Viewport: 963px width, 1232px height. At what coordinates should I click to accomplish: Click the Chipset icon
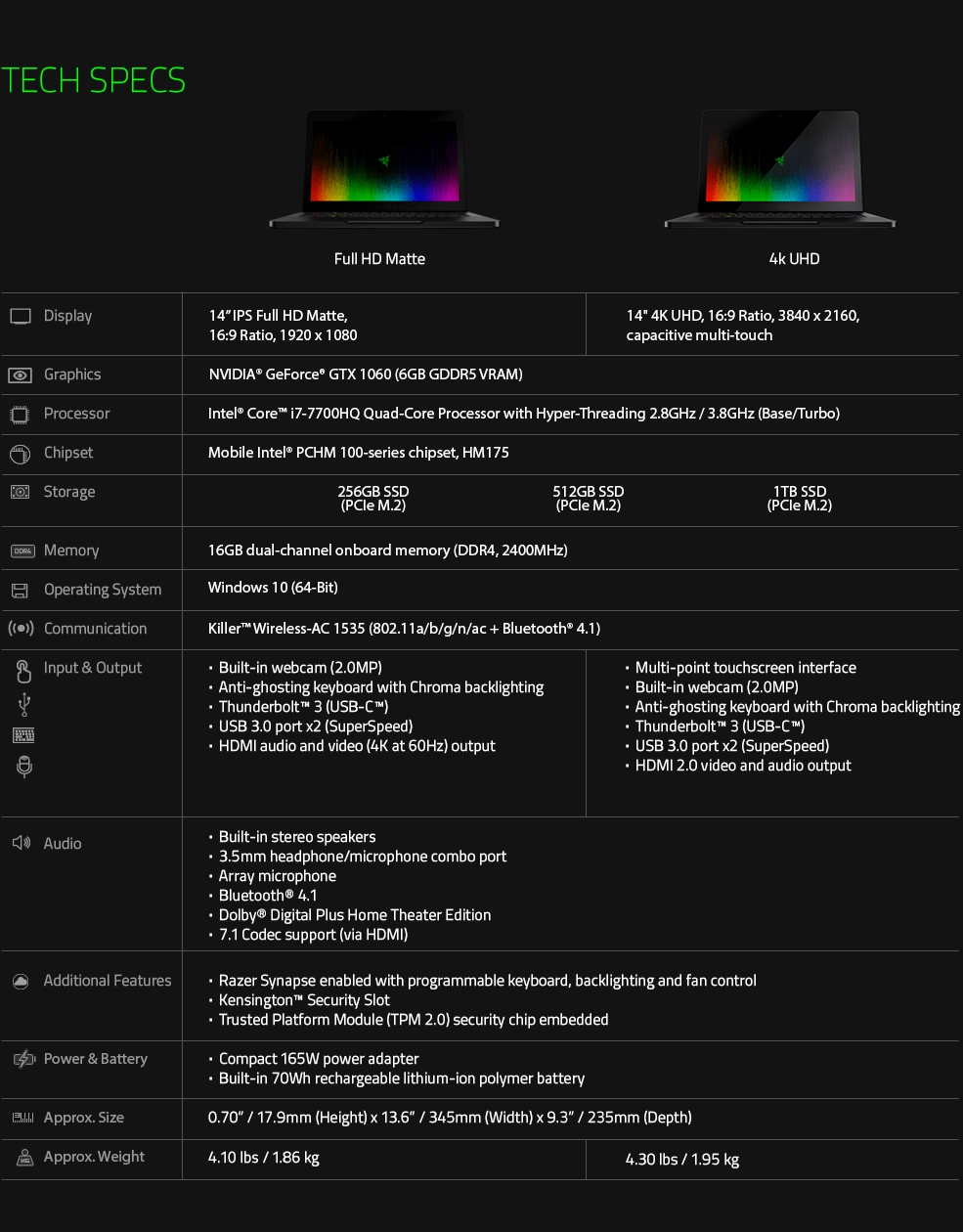click(x=20, y=454)
